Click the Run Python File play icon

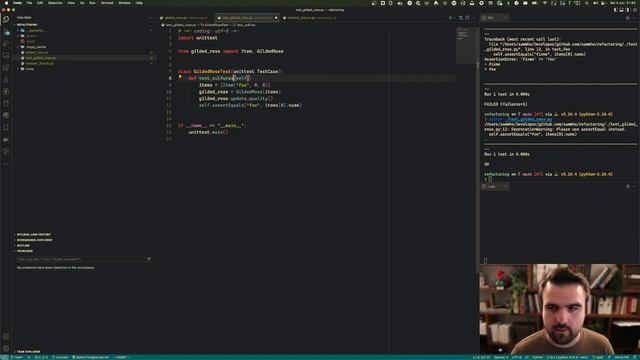coord(451,18)
